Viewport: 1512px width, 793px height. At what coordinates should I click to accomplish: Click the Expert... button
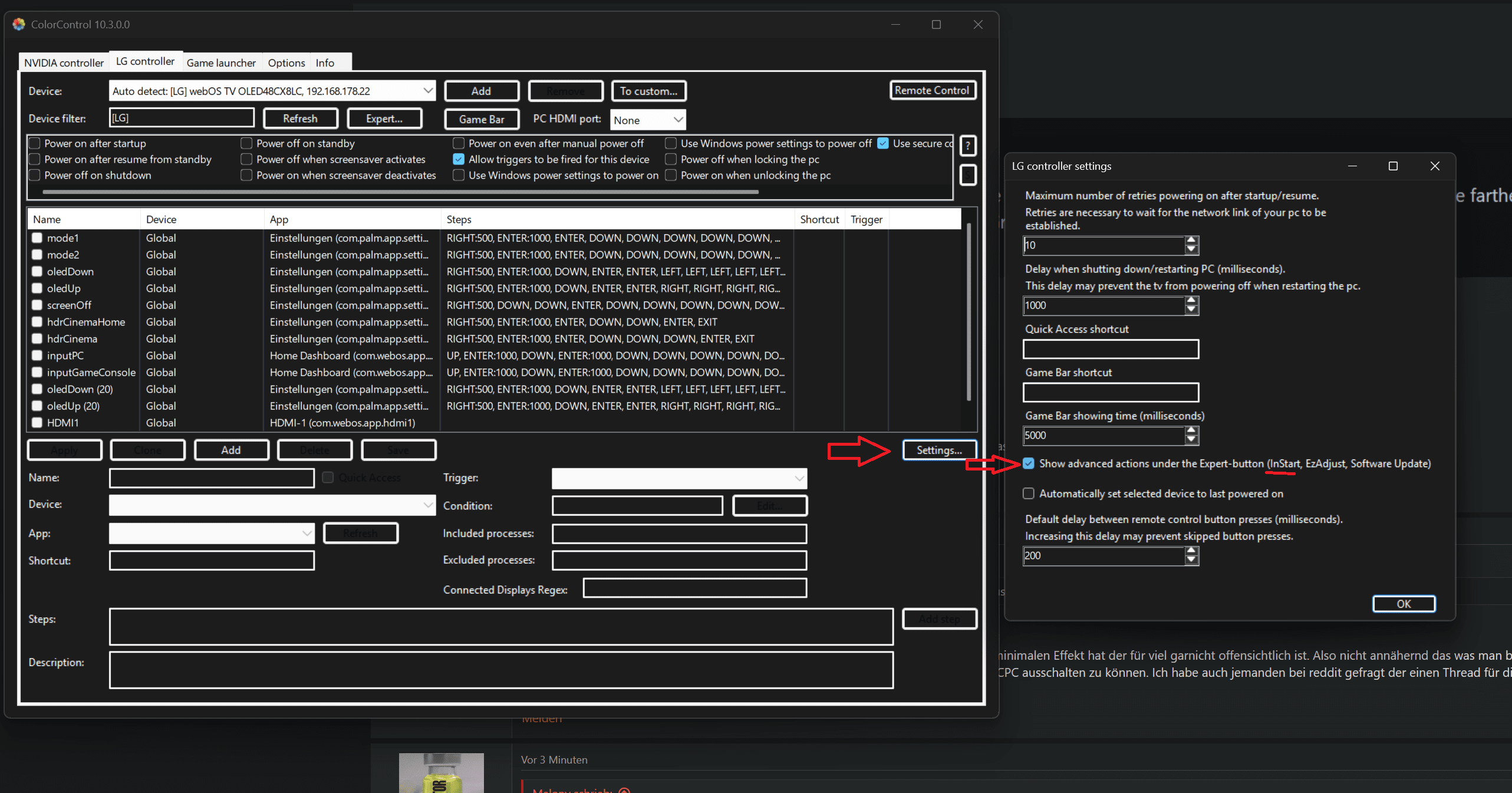(384, 118)
